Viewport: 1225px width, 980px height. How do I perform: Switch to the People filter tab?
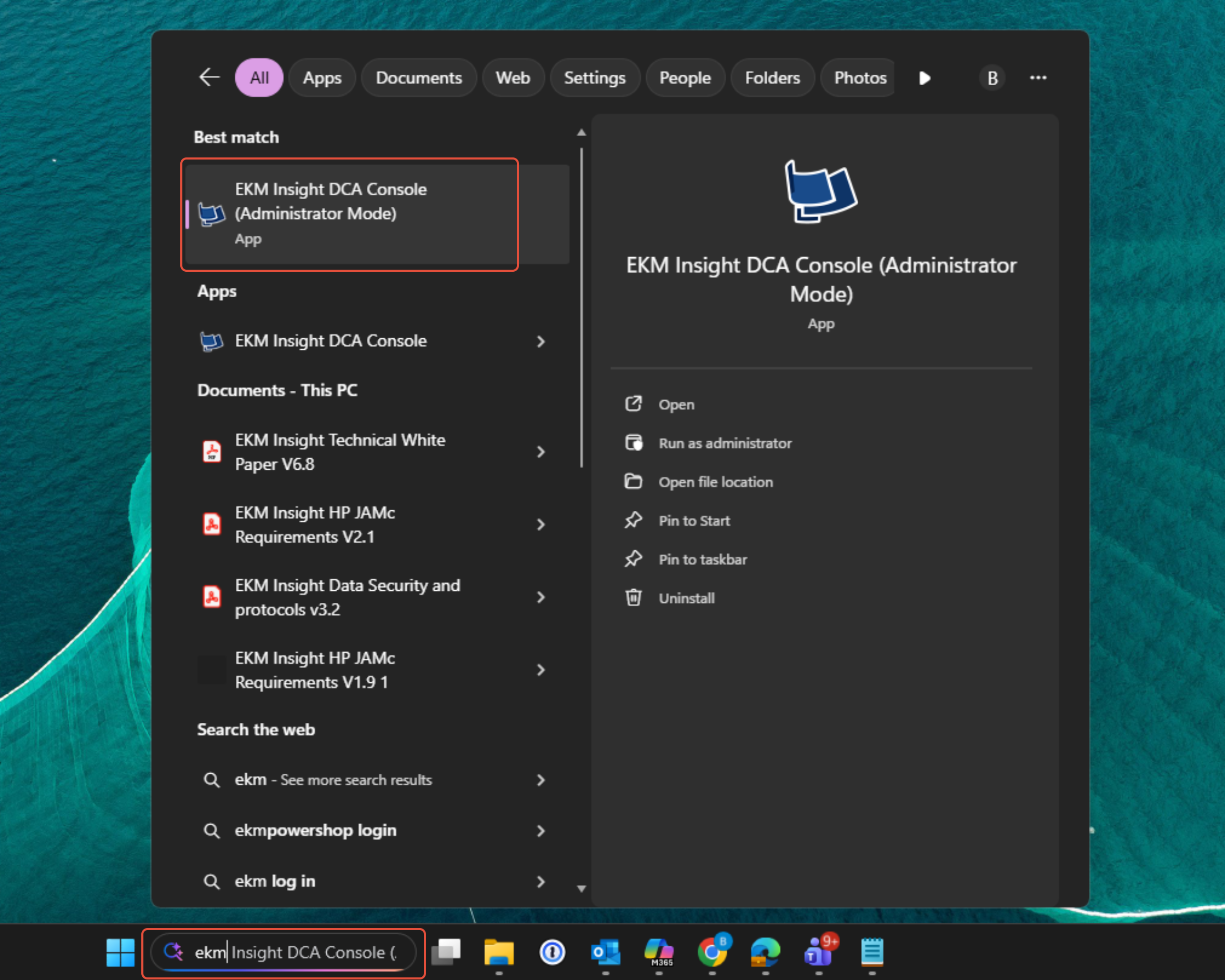coord(685,77)
